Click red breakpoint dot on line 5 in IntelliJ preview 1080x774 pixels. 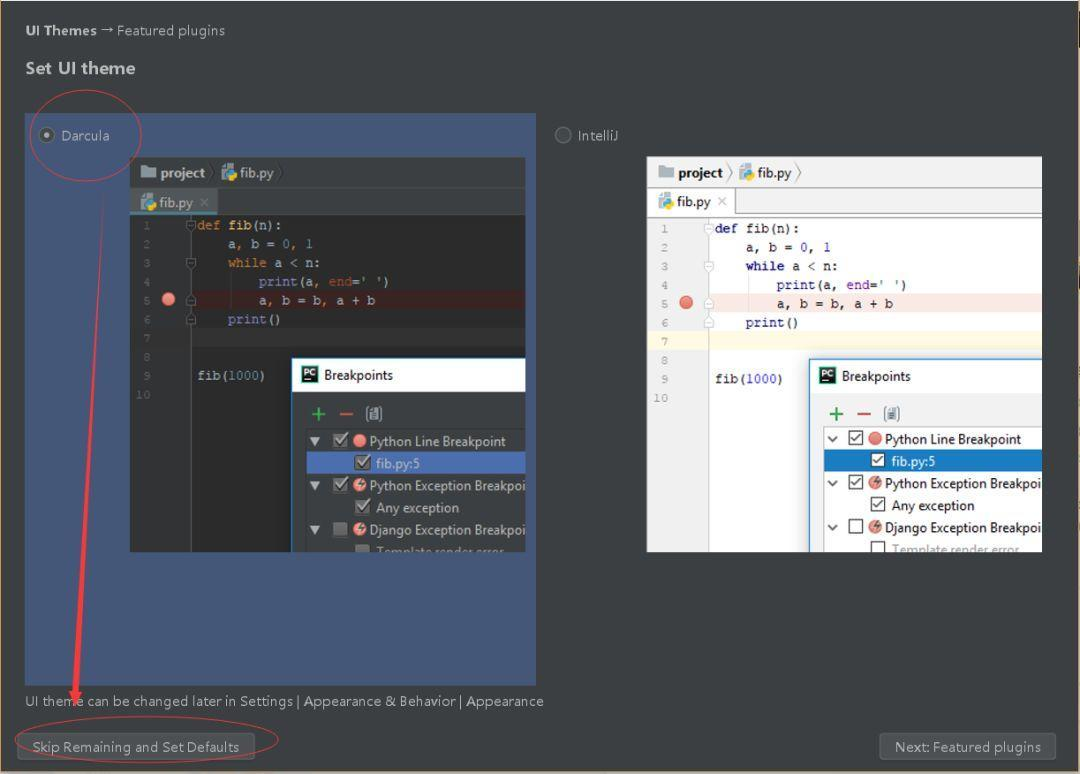point(686,302)
